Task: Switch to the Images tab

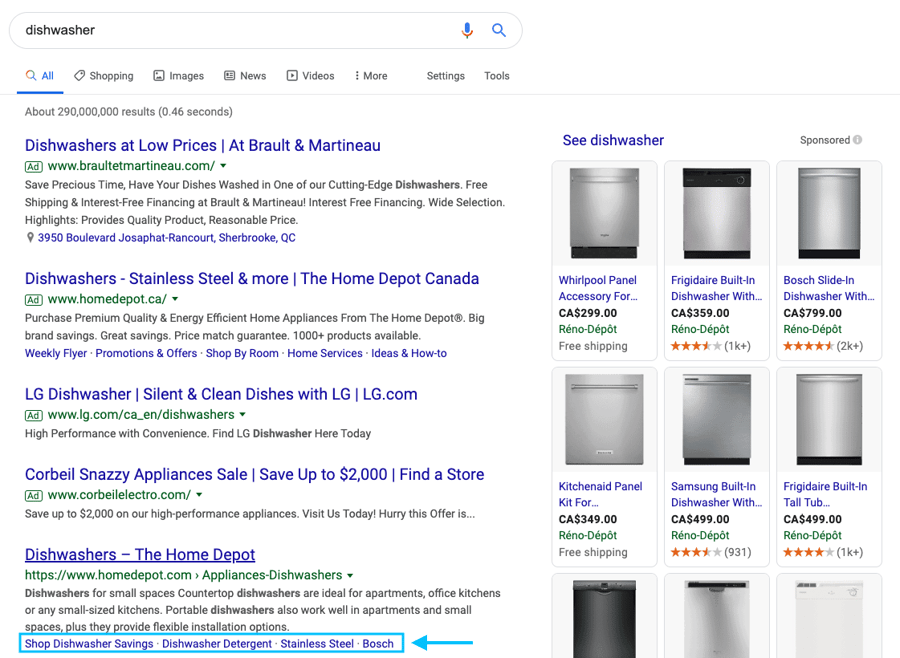Action: click(x=179, y=76)
